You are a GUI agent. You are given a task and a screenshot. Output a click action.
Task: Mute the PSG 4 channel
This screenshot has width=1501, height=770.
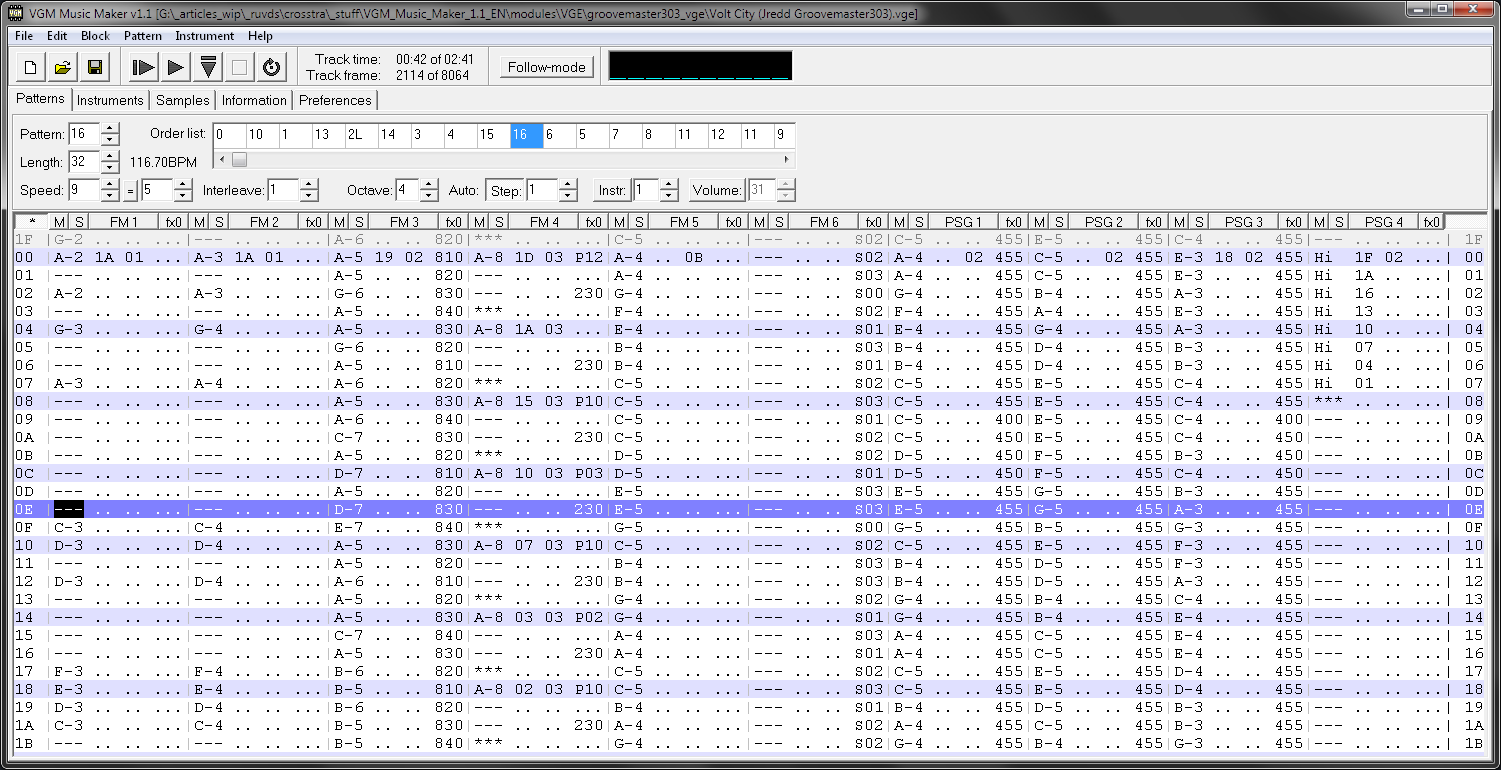click(1319, 221)
